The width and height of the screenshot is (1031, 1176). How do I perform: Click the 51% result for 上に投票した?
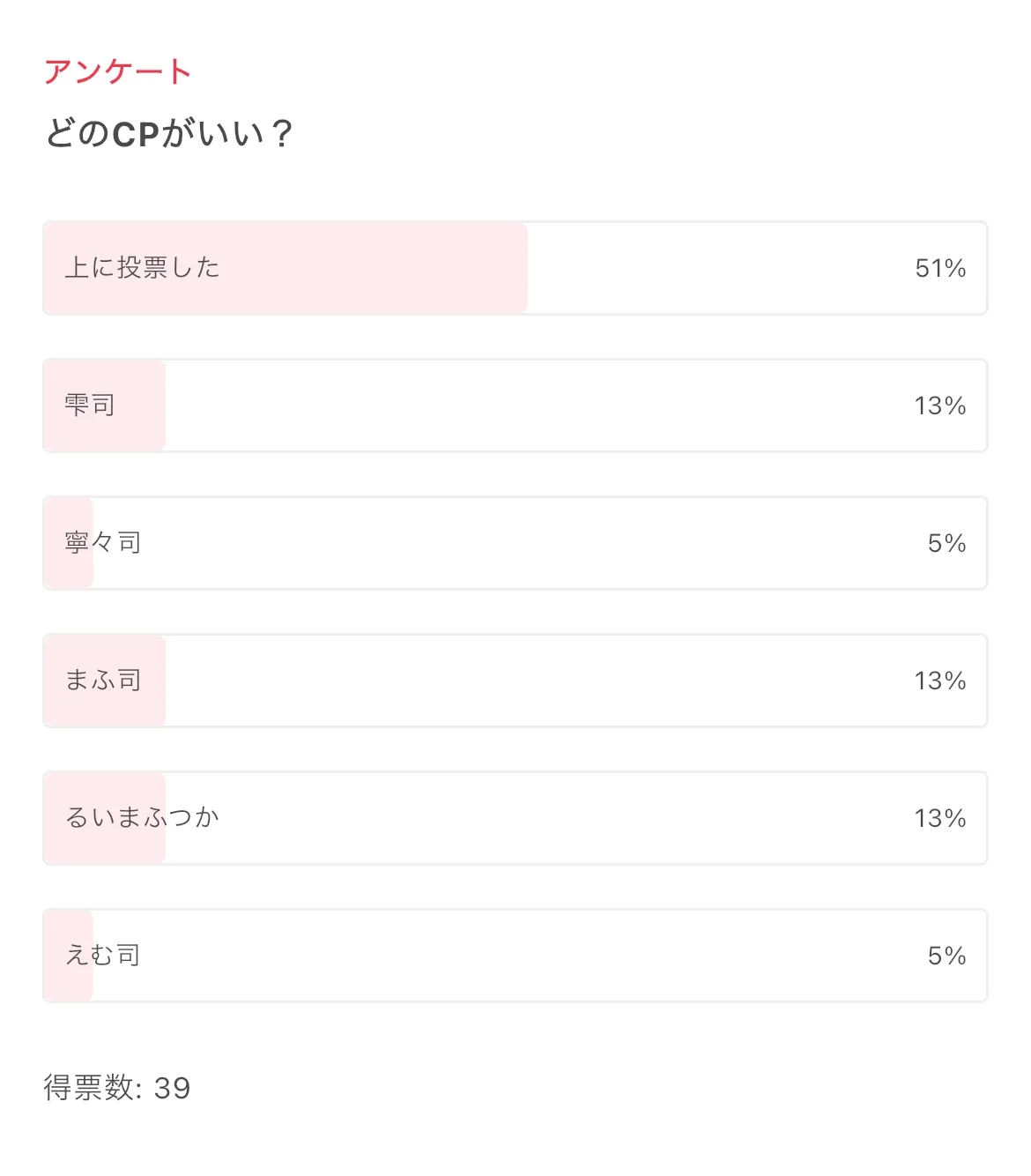[940, 268]
